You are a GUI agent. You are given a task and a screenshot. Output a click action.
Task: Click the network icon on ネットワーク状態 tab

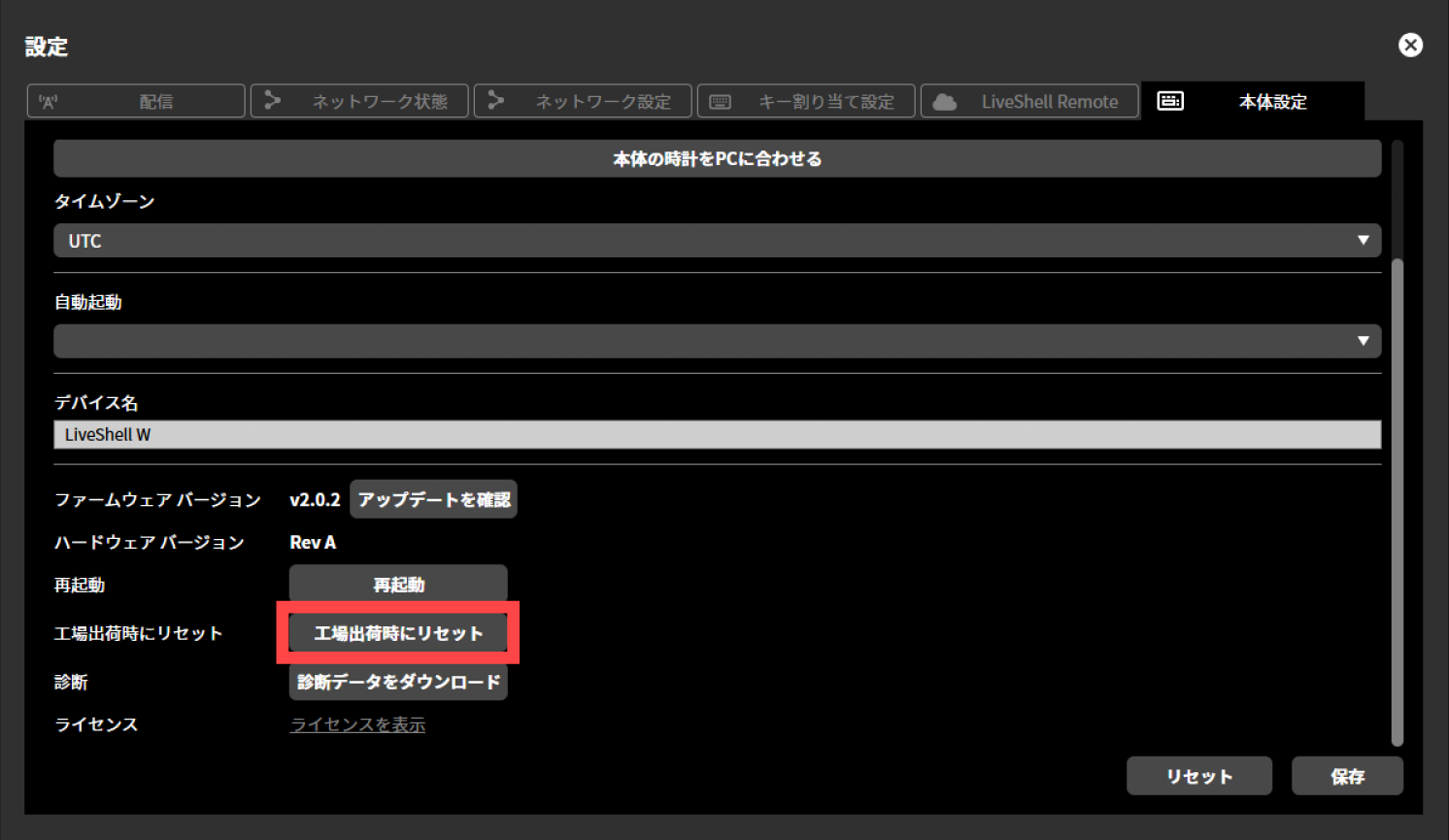[x=273, y=100]
